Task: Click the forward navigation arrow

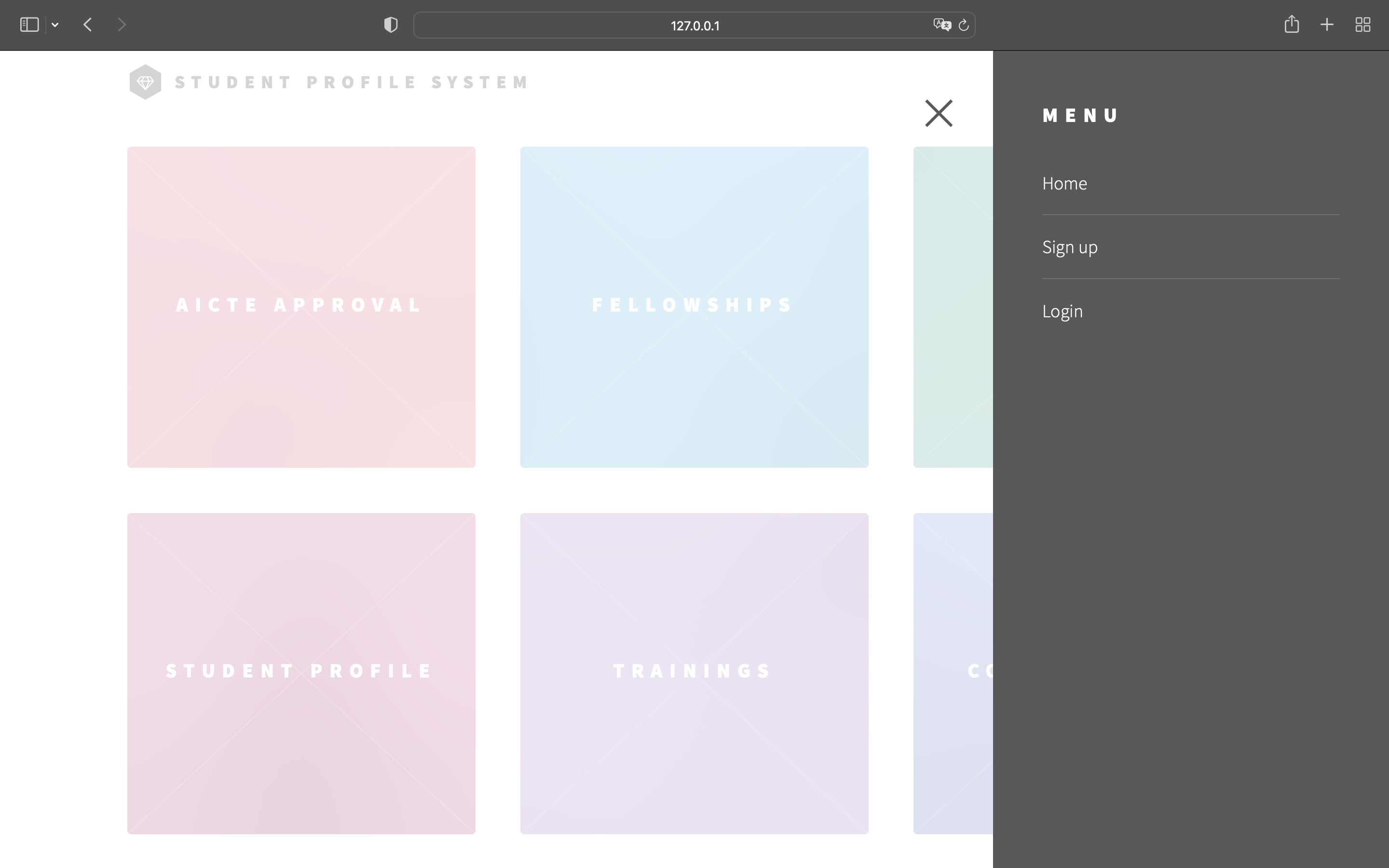Action: click(x=121, y=25)
